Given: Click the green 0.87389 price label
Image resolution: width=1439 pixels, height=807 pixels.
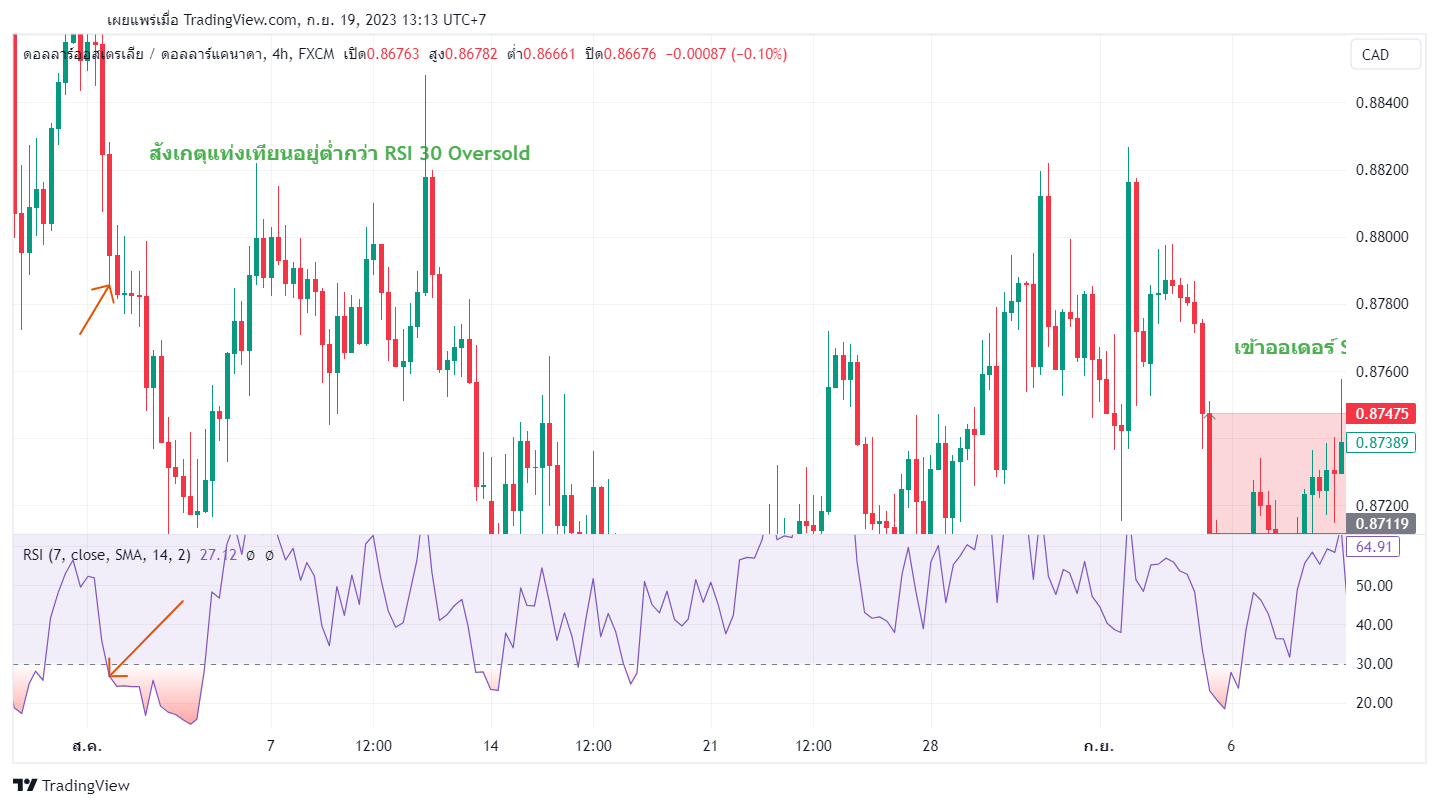Looking at the screenshot, I should pyautogui.click(x=1381, y=442).
